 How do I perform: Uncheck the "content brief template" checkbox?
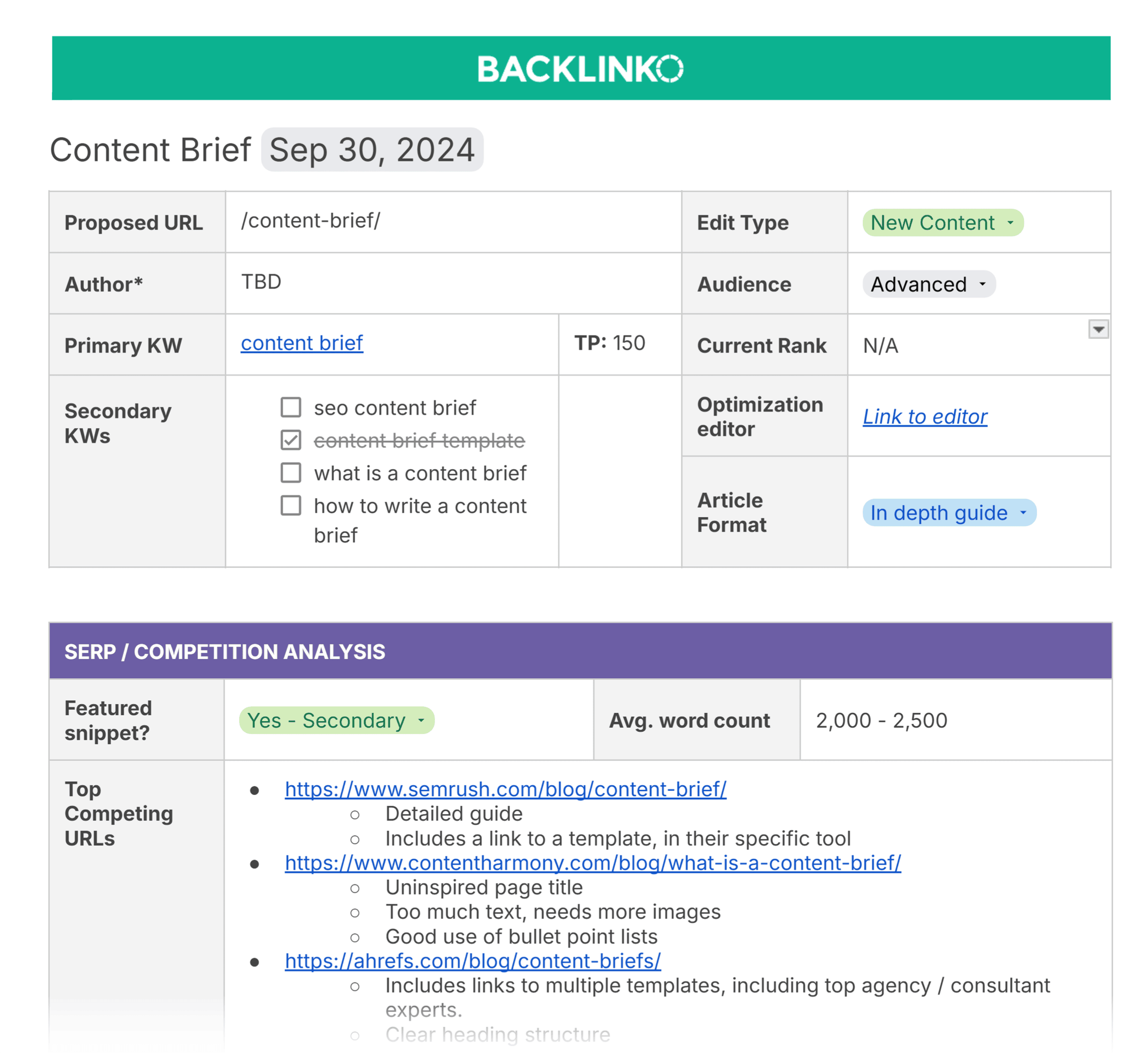[291, 441]
